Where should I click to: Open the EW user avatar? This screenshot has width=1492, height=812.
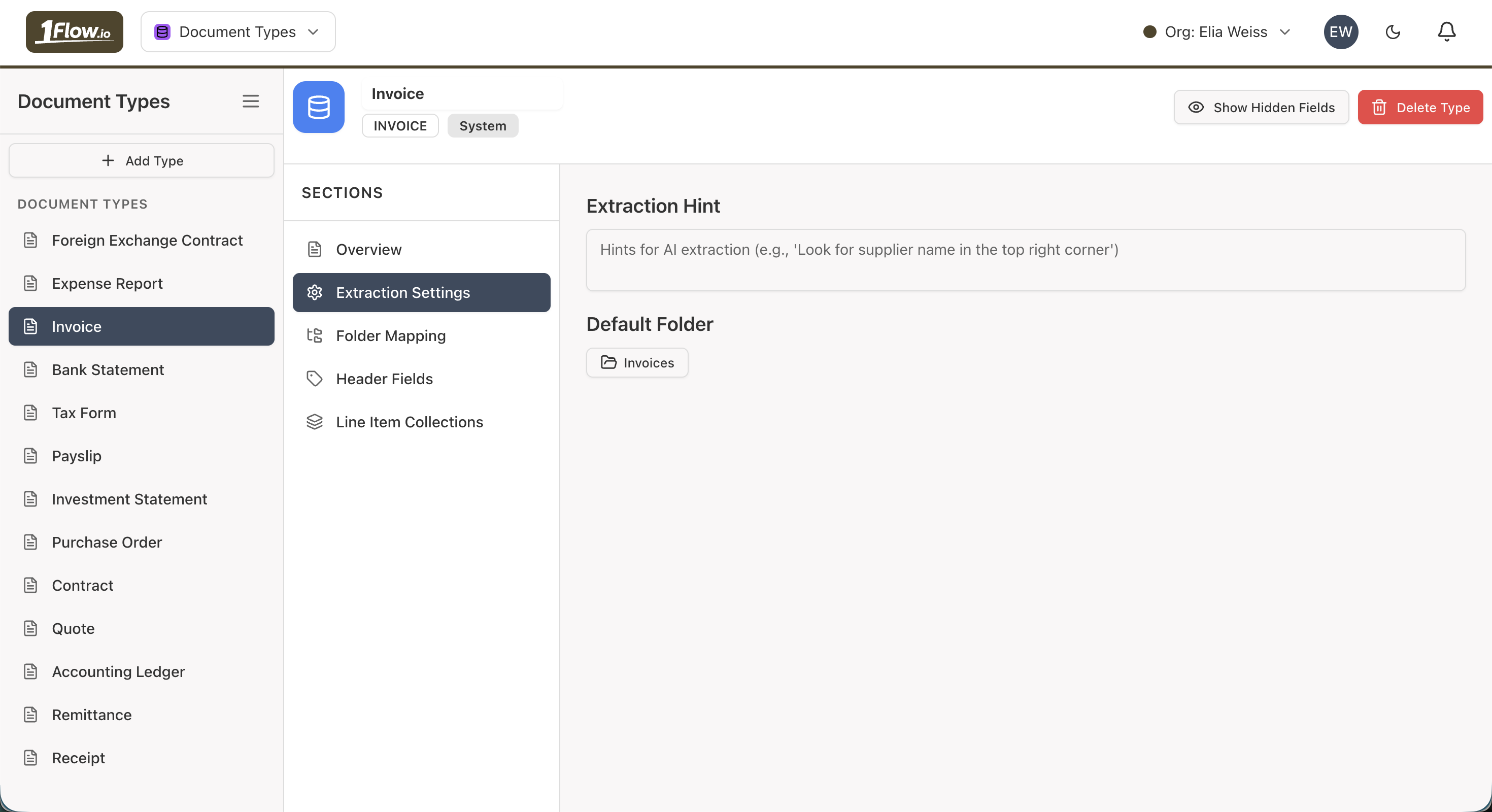[1340, 32]
